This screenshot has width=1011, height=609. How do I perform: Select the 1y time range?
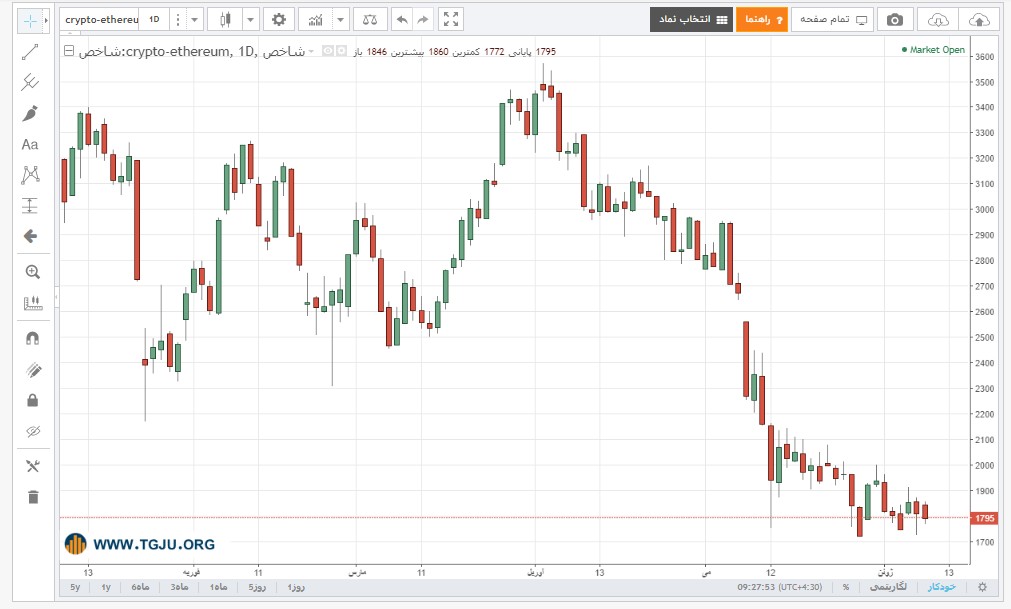[106, 587]
